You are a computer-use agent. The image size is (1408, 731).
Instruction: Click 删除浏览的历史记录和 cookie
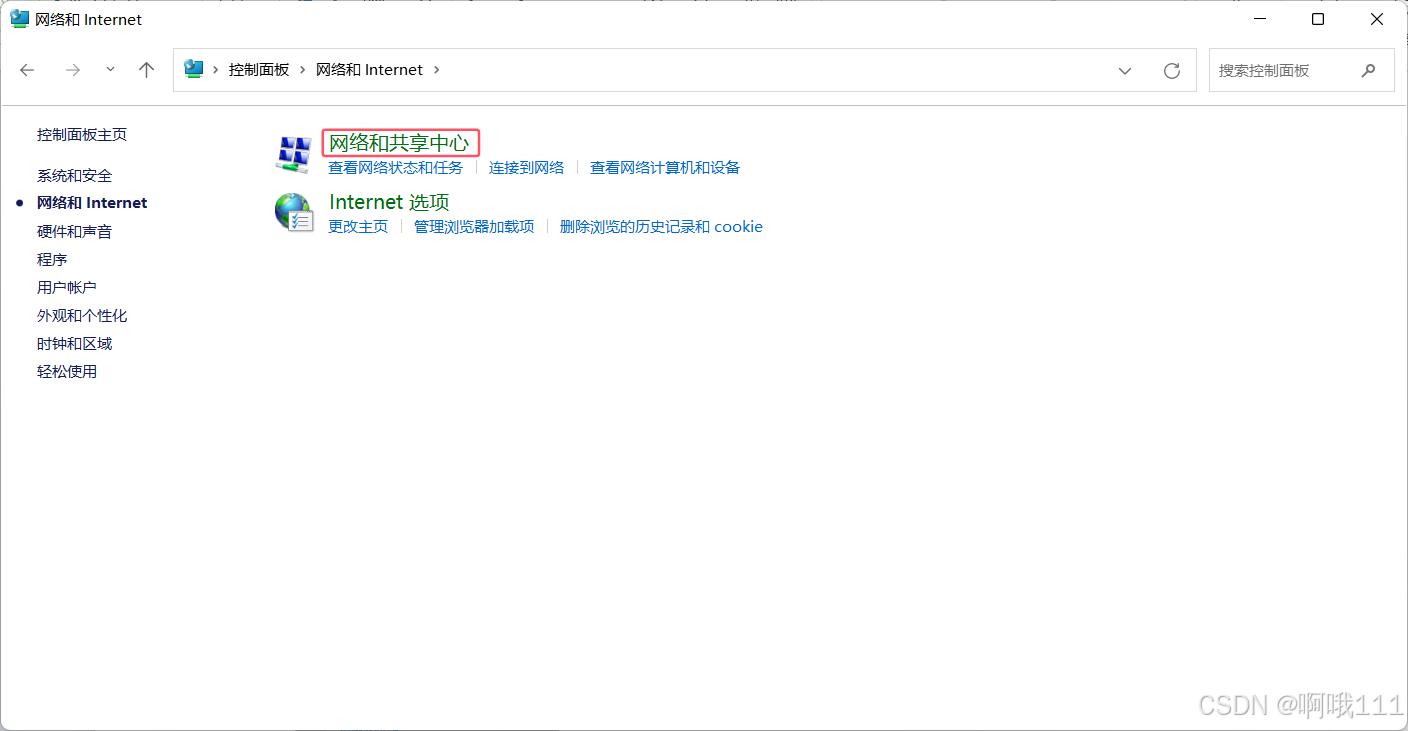(x=662, y=226)
